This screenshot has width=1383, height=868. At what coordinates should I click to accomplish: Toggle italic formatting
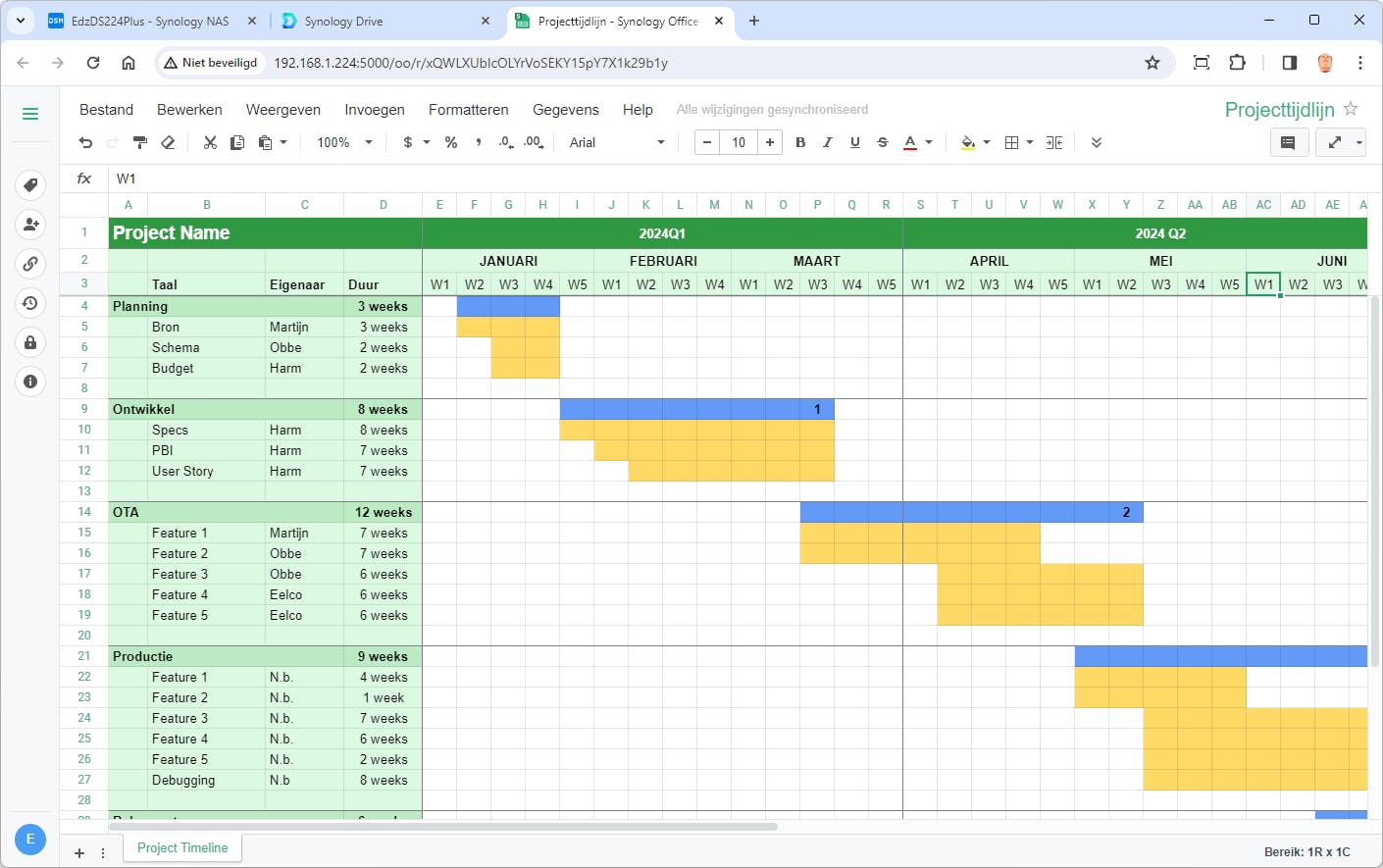pos(828,142)
